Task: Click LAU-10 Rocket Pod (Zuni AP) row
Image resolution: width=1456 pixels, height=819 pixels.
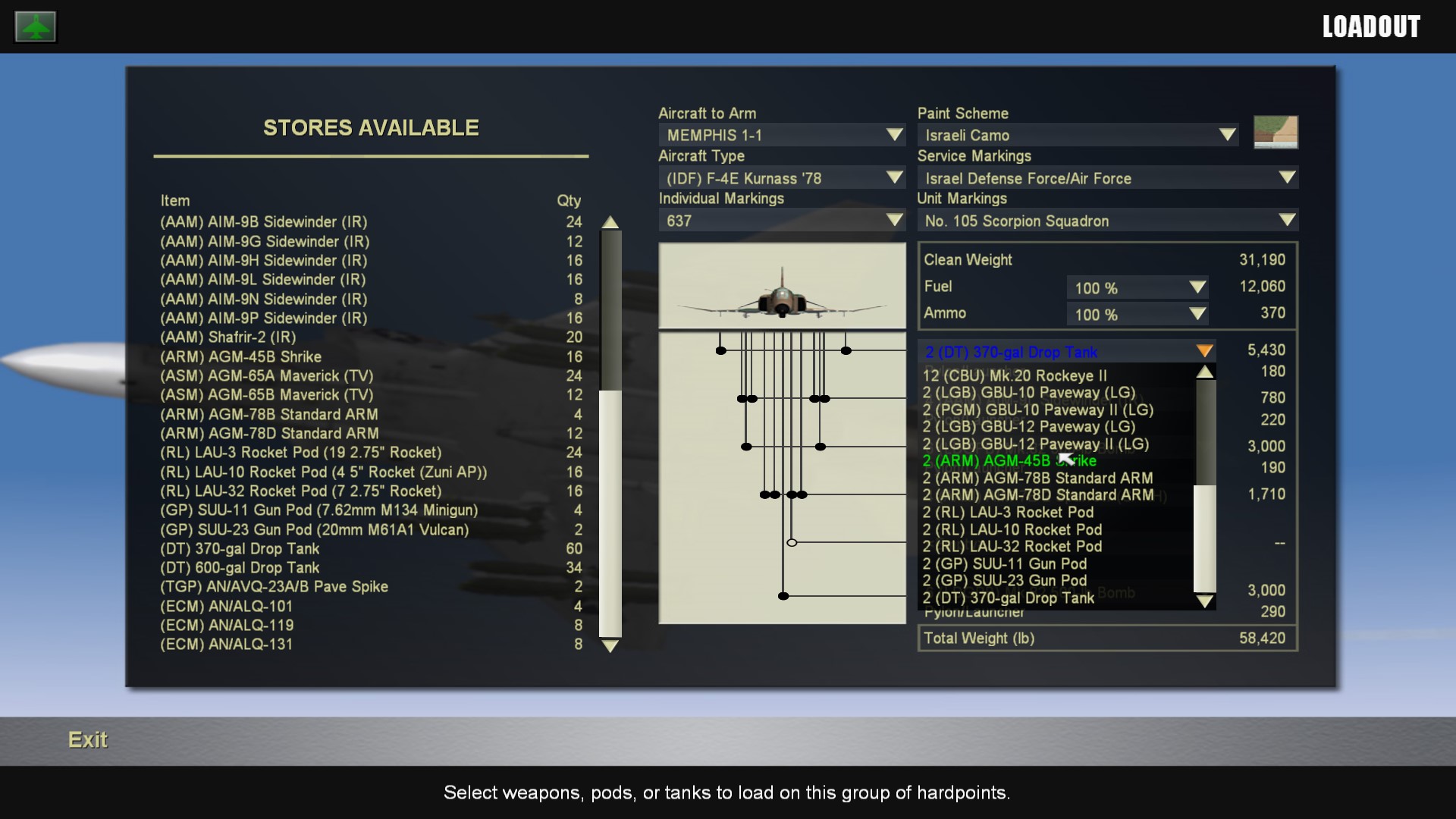Action: 371,472
